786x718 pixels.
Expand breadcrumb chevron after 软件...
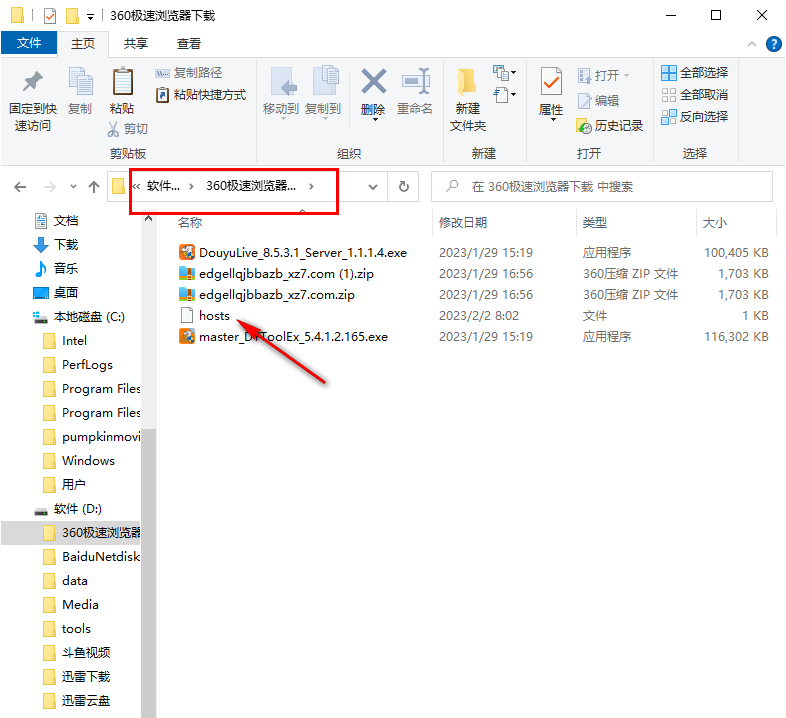click(191, 187)
